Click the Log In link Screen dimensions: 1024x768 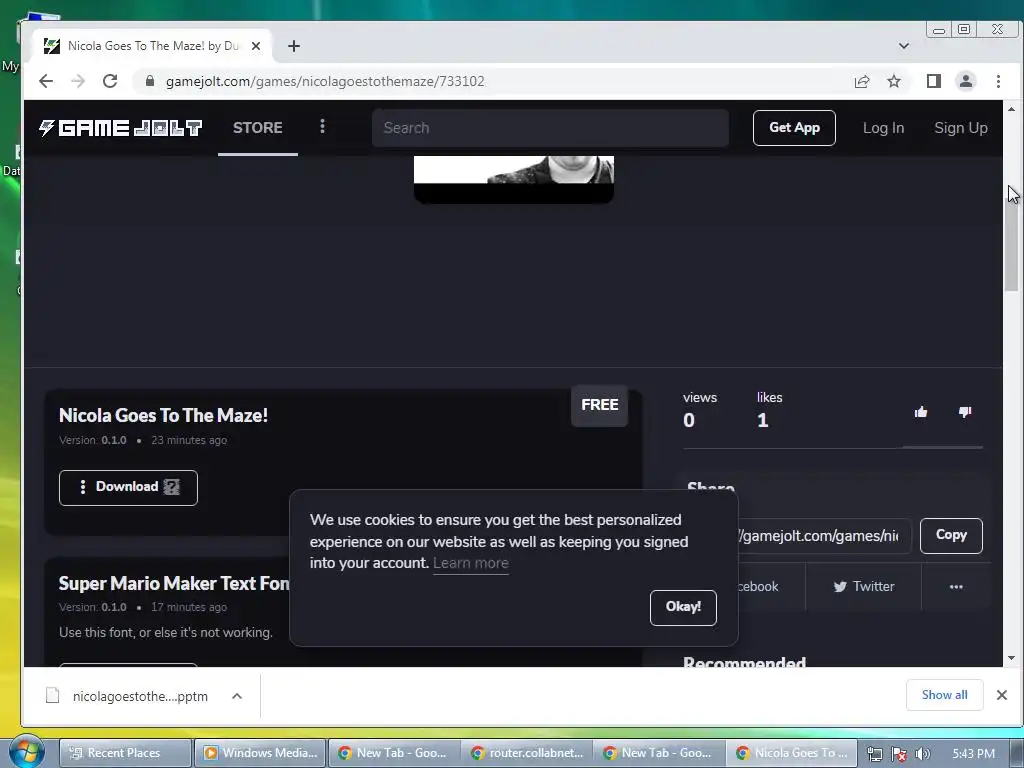tap(883, 128)
